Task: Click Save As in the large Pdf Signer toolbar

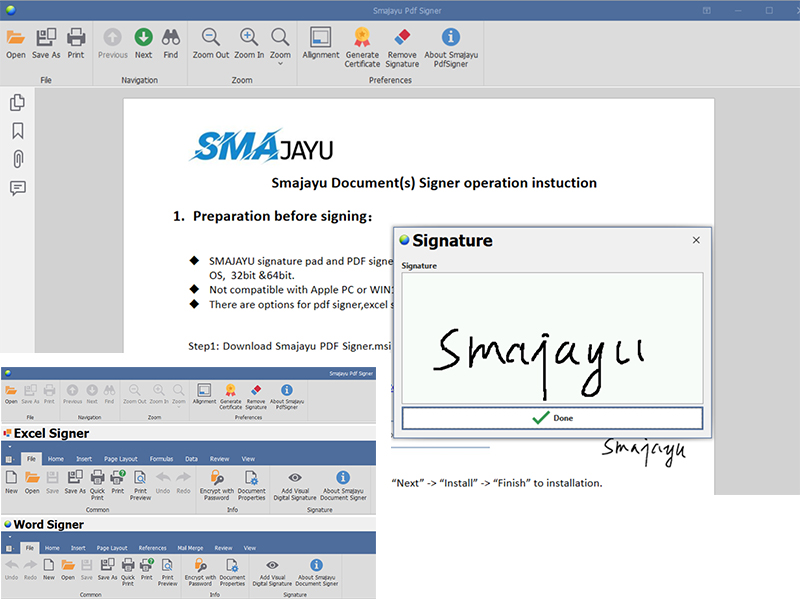Action: tap(46, 44)
